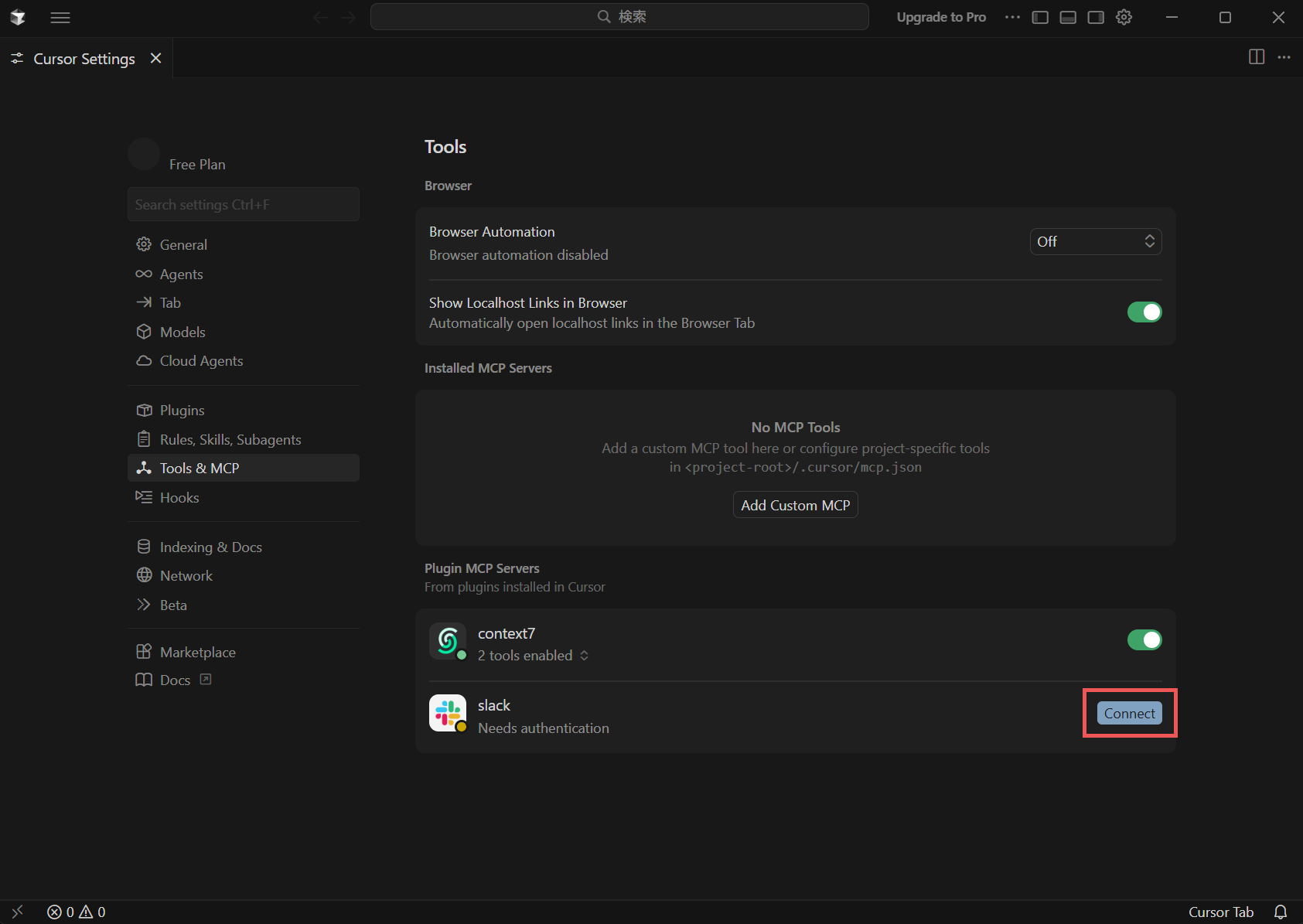The width and height of the screenshot is (1303, 924).
Task: Turn off the context7 MCP server
Action: click(1144, 639)
